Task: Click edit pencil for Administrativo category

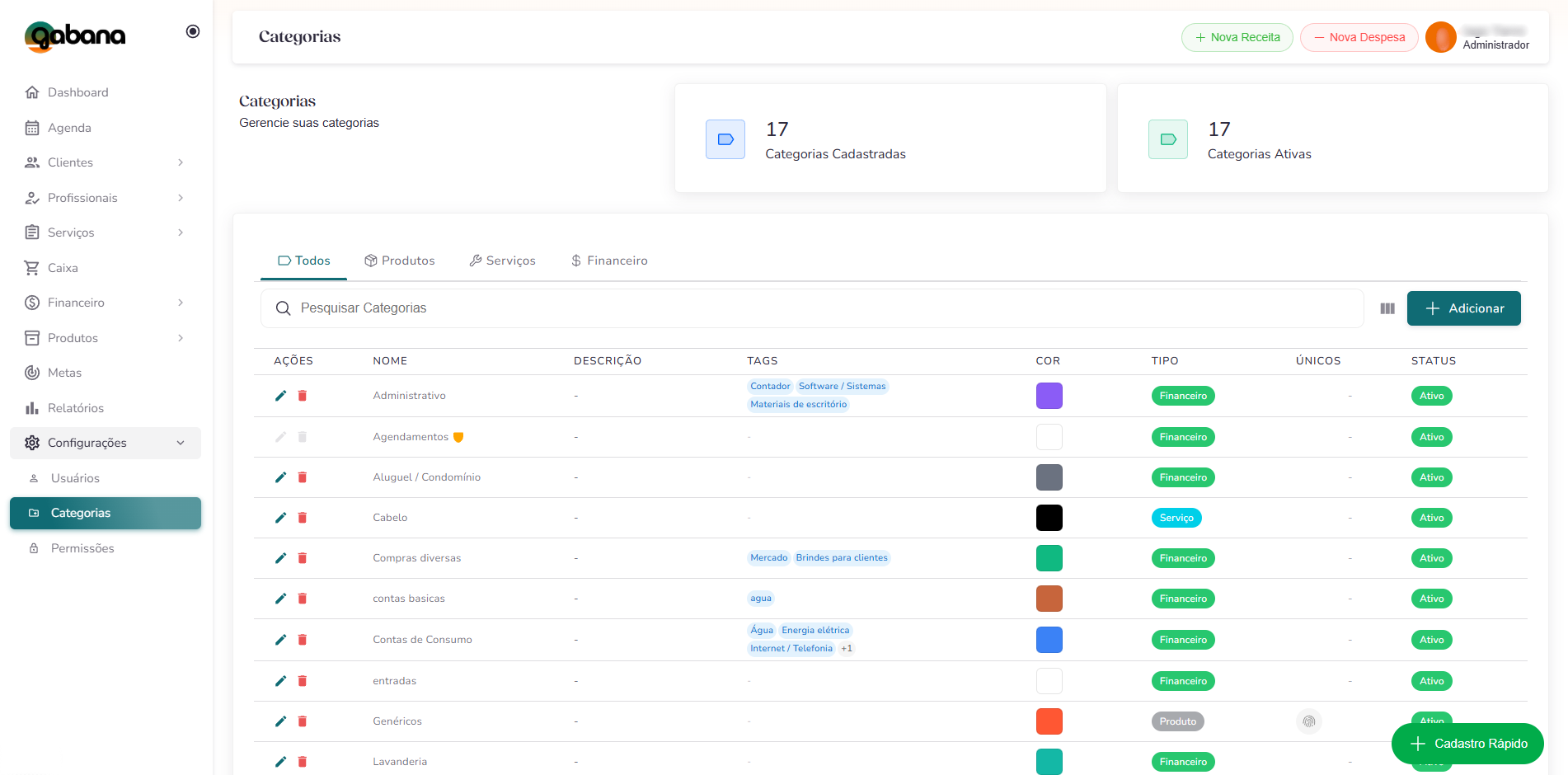Action: (x=280, y=396)
